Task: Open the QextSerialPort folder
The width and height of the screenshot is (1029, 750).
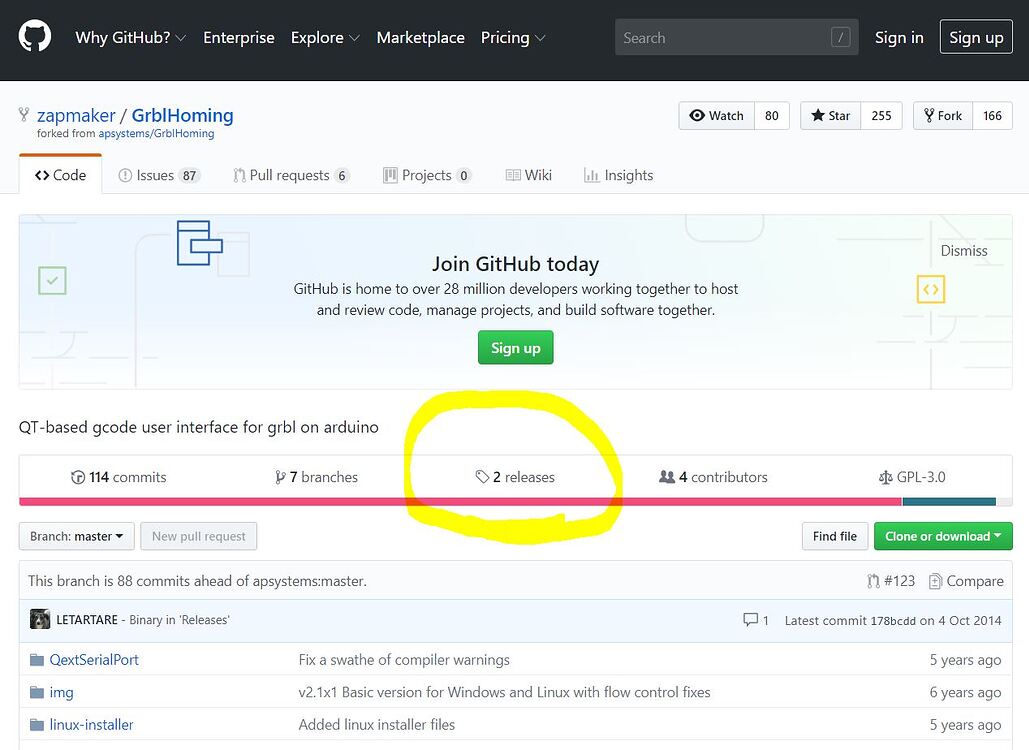Action: pyautogui.click(x=94, y=660)
